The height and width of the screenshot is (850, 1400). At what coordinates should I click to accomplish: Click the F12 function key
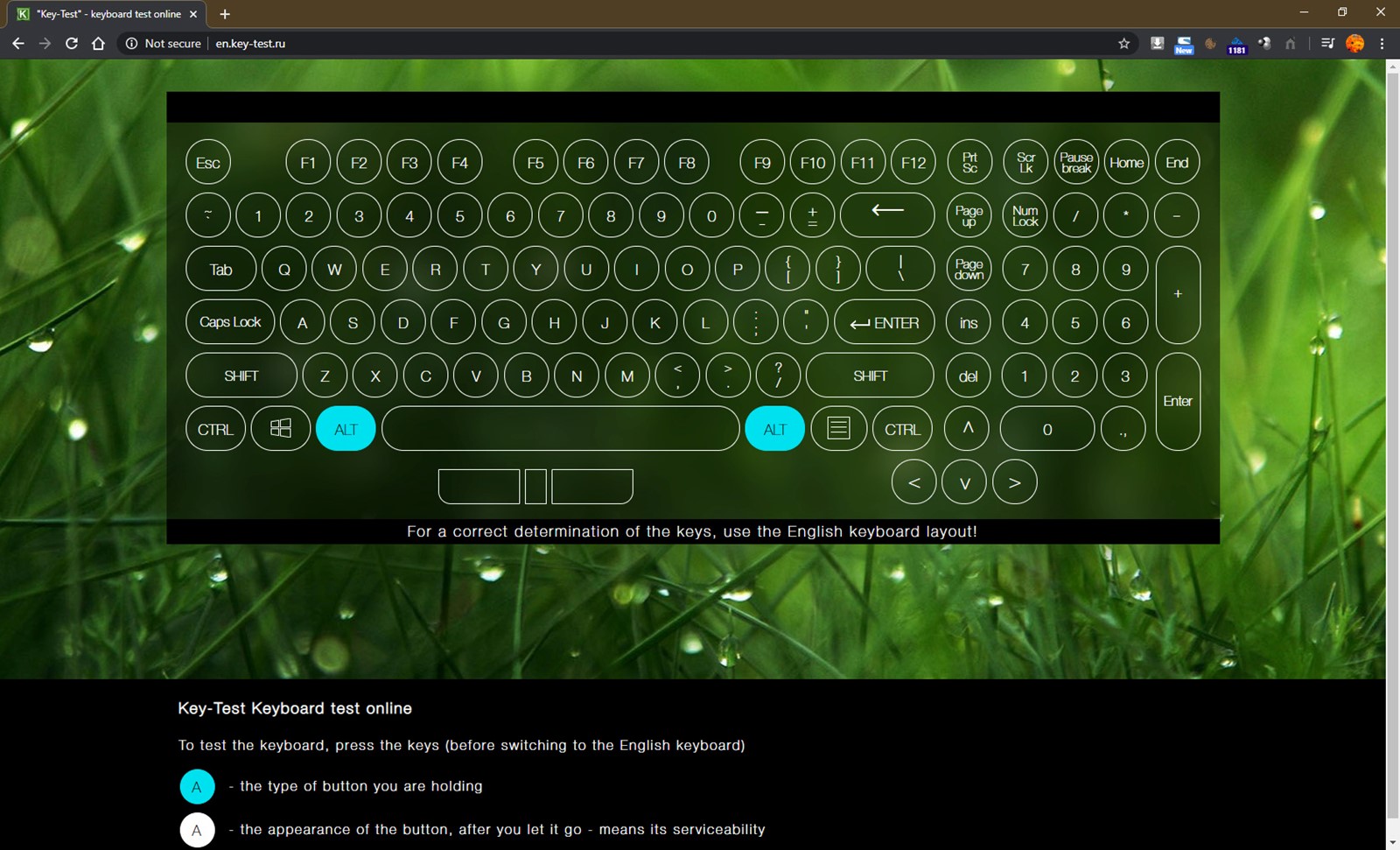[913, 163]
